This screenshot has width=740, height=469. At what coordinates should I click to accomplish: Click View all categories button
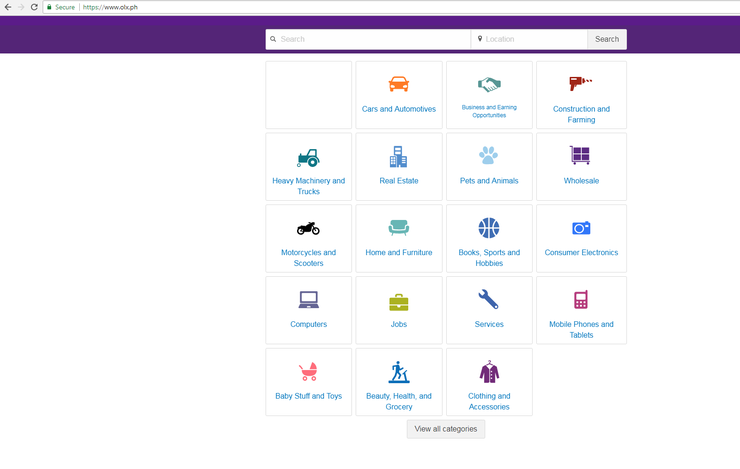[446, 429]
